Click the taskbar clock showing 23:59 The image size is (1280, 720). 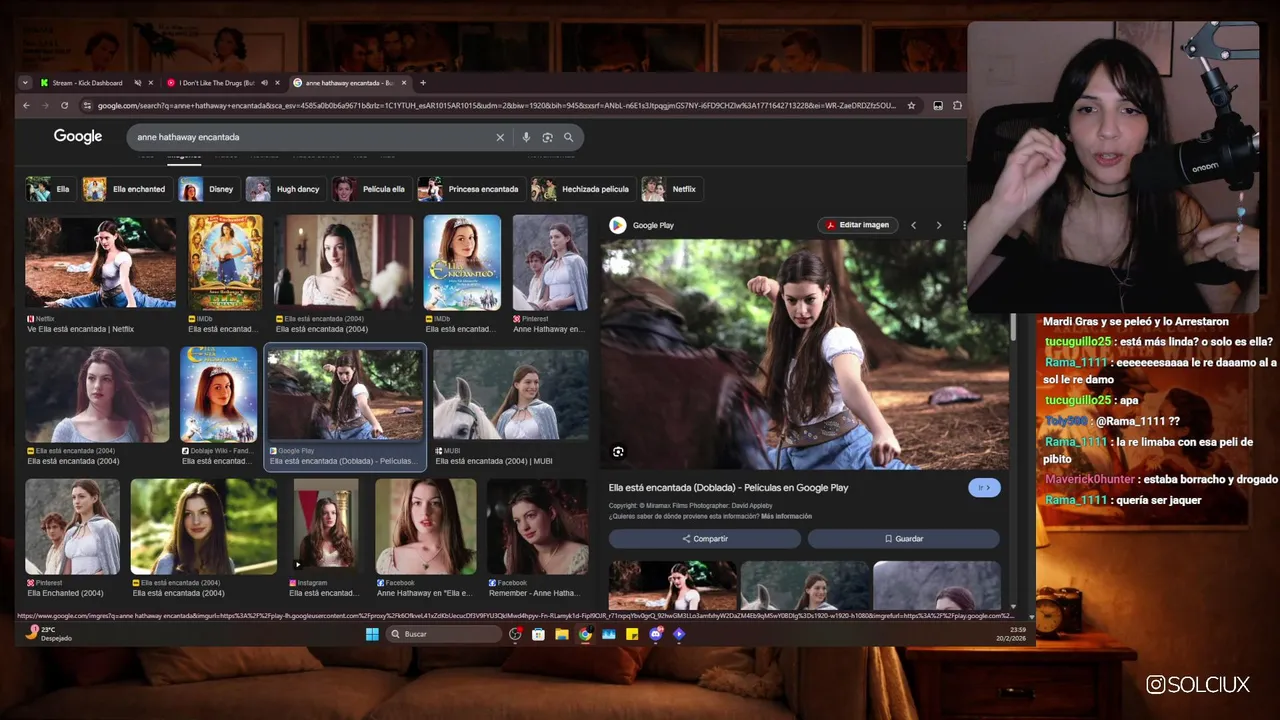[1010, 634]
